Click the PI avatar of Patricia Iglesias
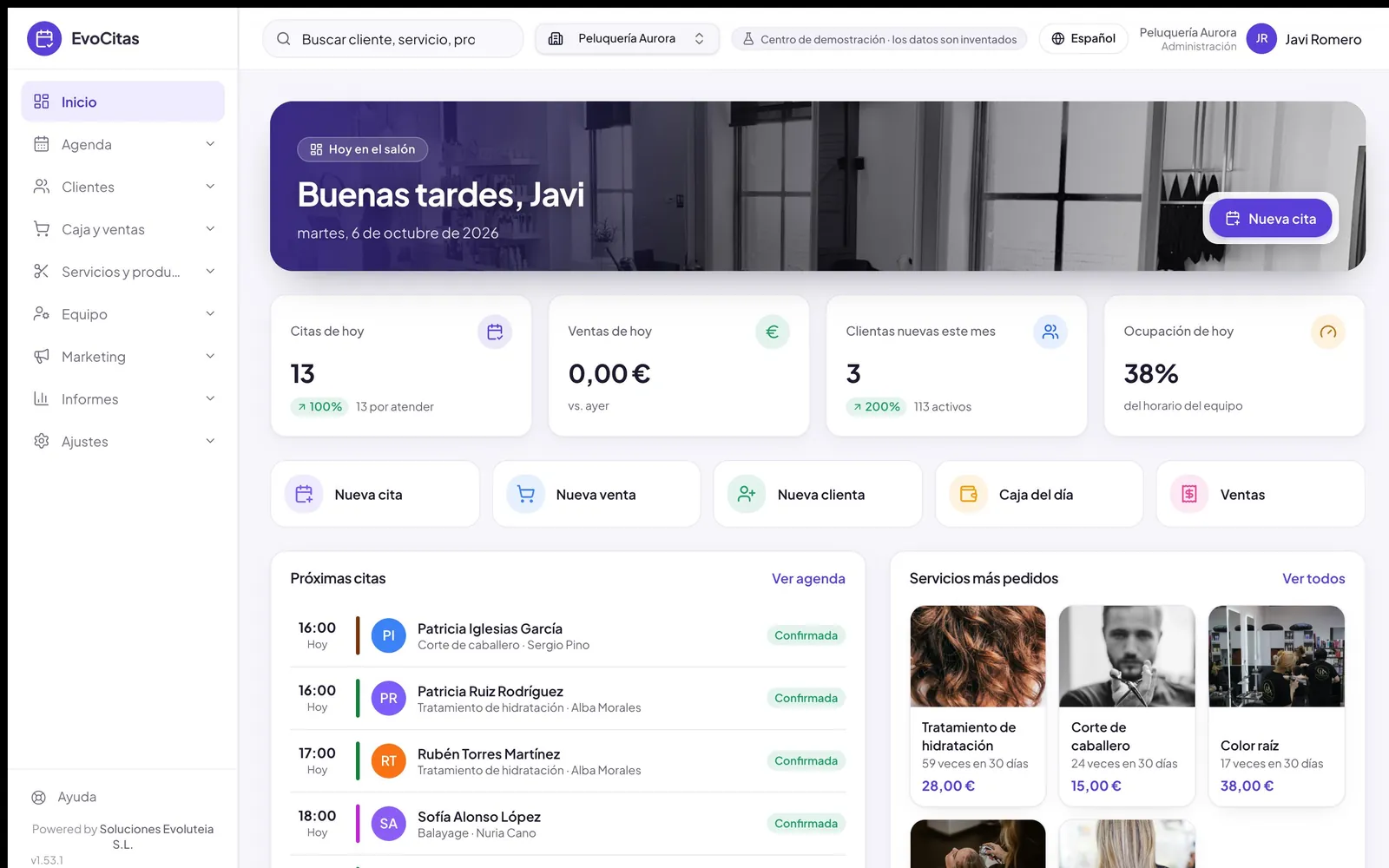 pos(389,635)
